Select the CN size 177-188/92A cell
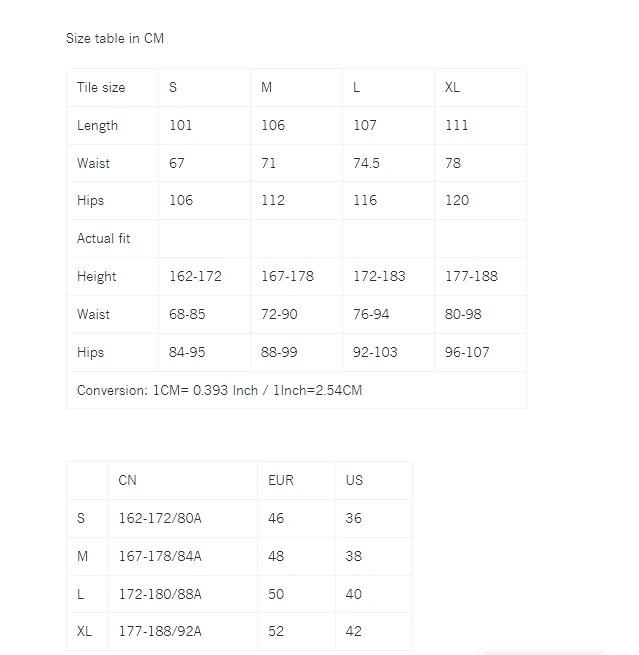The height and width of the screenshot is (655, 639). [183, 631]
